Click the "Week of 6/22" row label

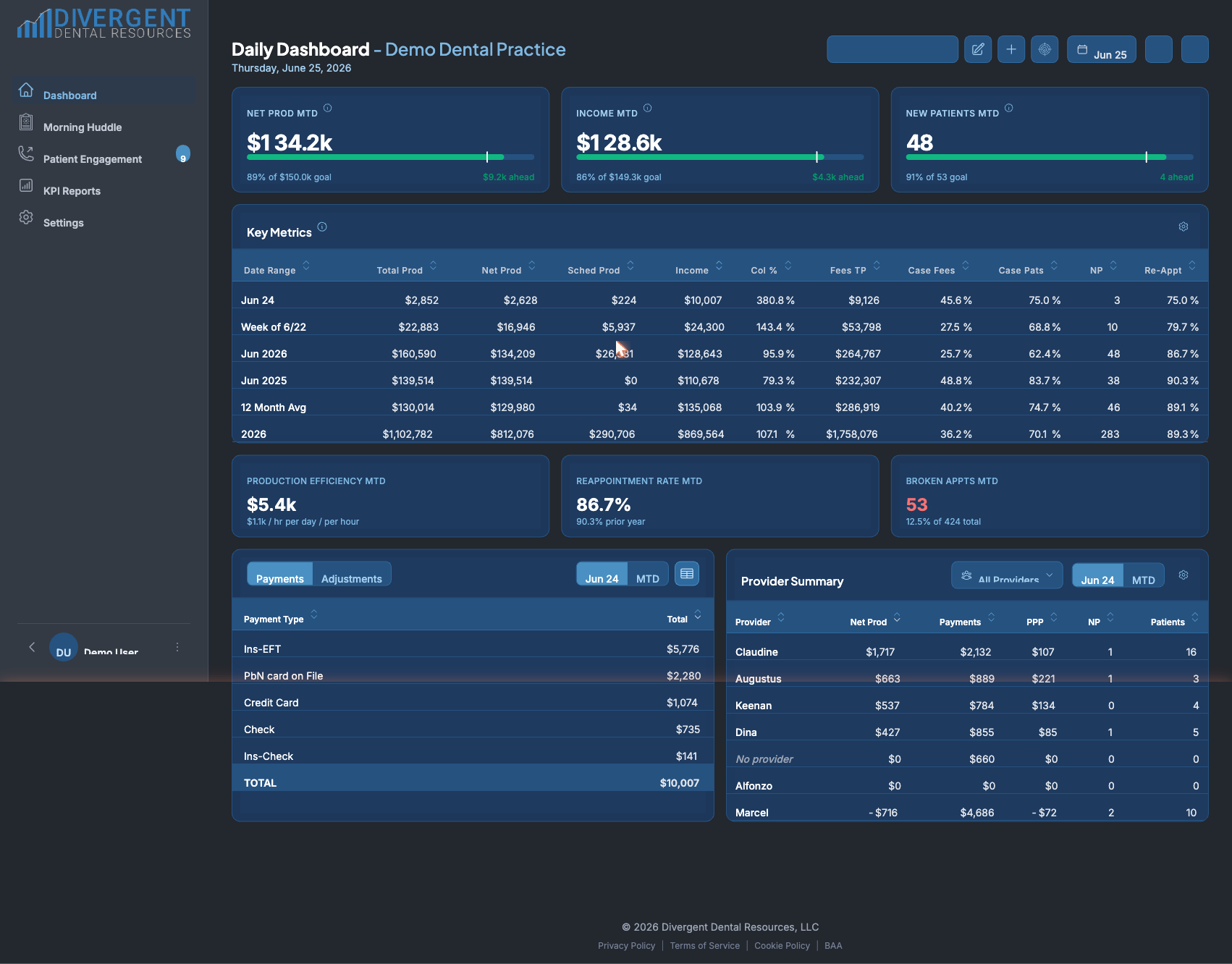tap(274, 327)
